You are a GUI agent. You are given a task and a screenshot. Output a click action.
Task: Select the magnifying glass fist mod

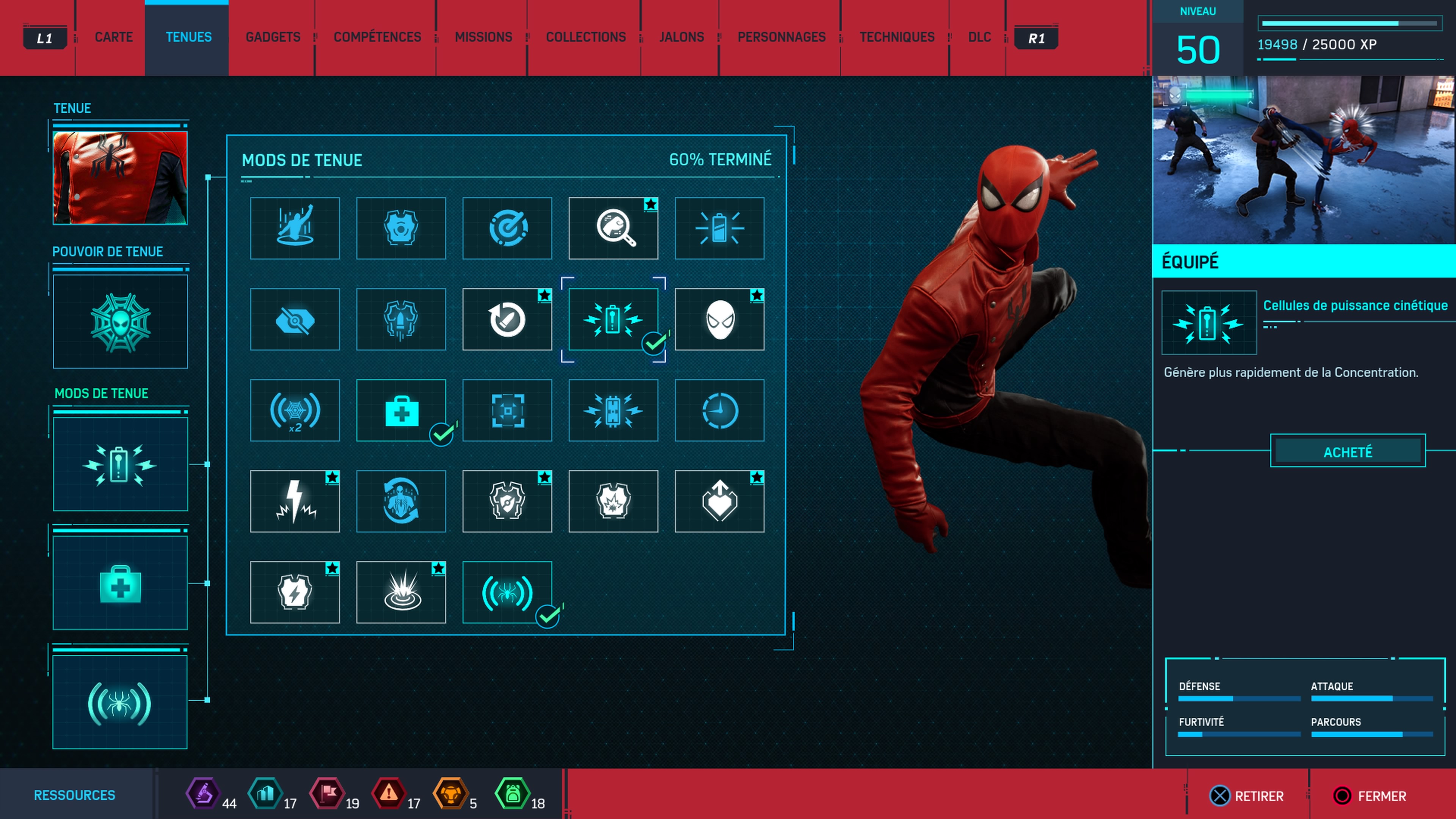613,228
